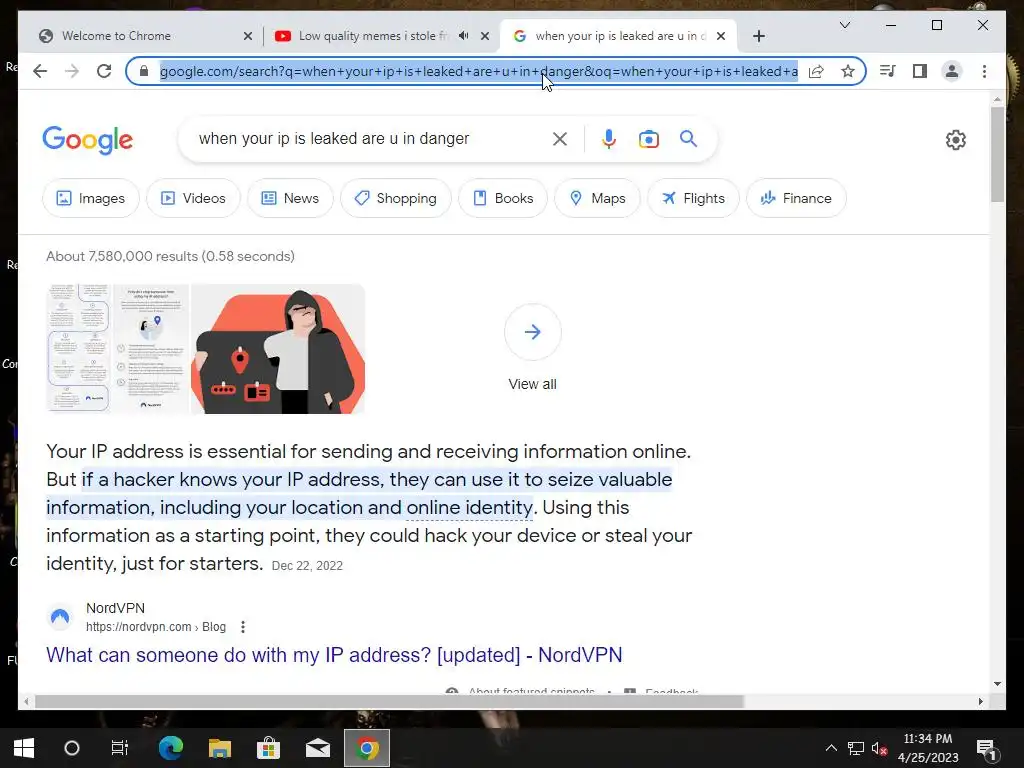Click the forward navigation arrow
The height and width of the screenshot is (768, 1024).
[72, 71]
